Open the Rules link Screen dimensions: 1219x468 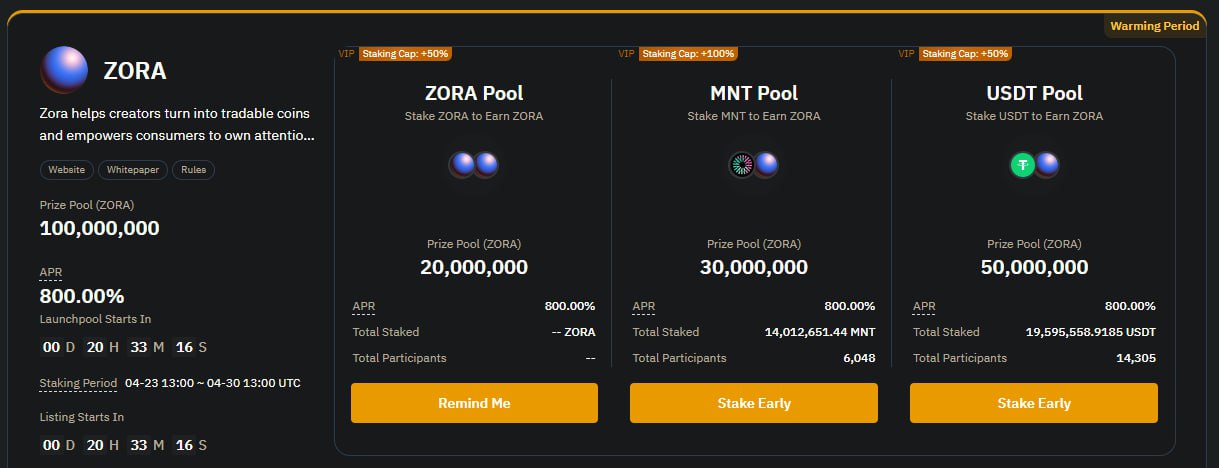pos(193,170)
